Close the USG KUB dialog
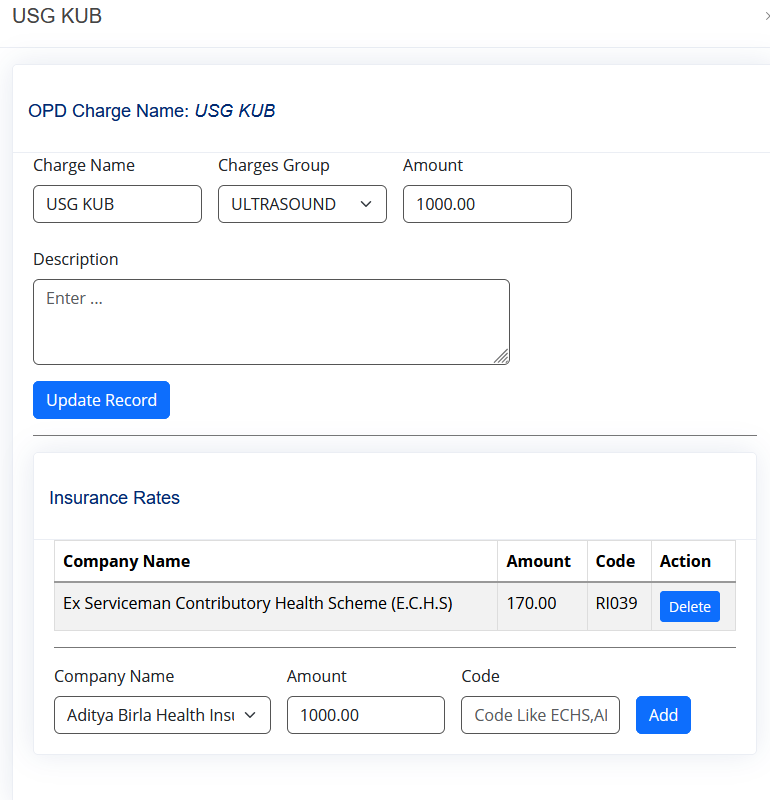770x800 pixels. 767,16
